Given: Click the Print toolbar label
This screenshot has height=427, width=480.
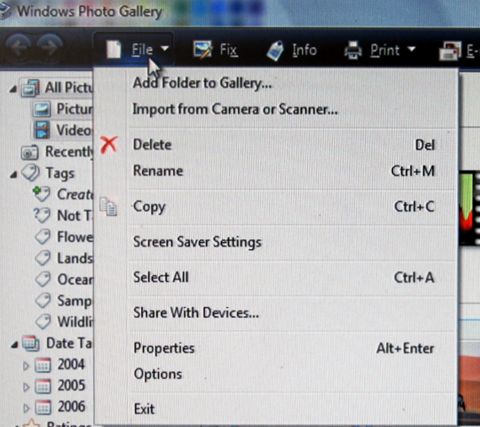Looking at the screenshot, I should [x=385, y=51].
